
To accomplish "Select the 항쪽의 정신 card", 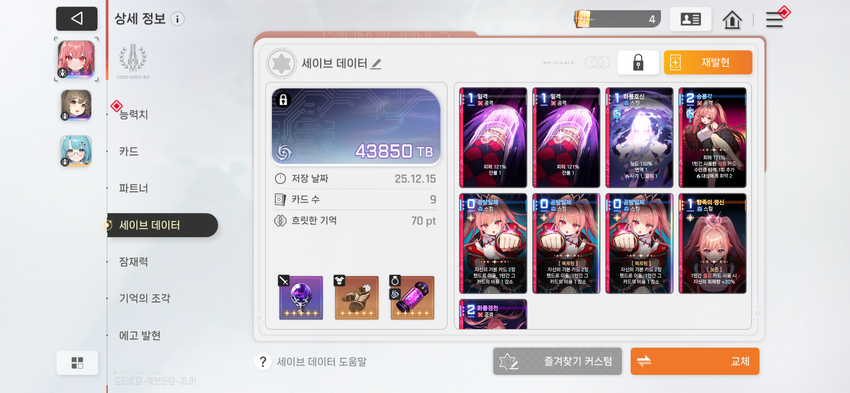I will [712, 243].
